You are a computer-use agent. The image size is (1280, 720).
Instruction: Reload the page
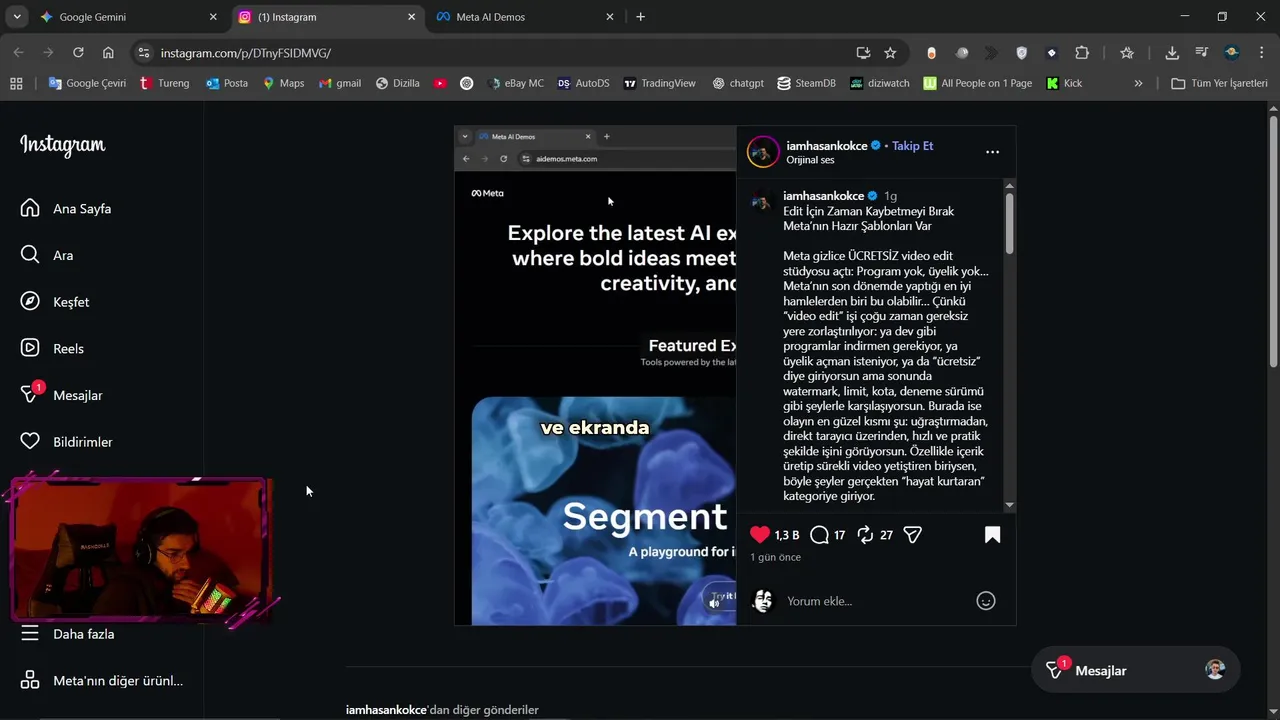click(x=78, y=53)
